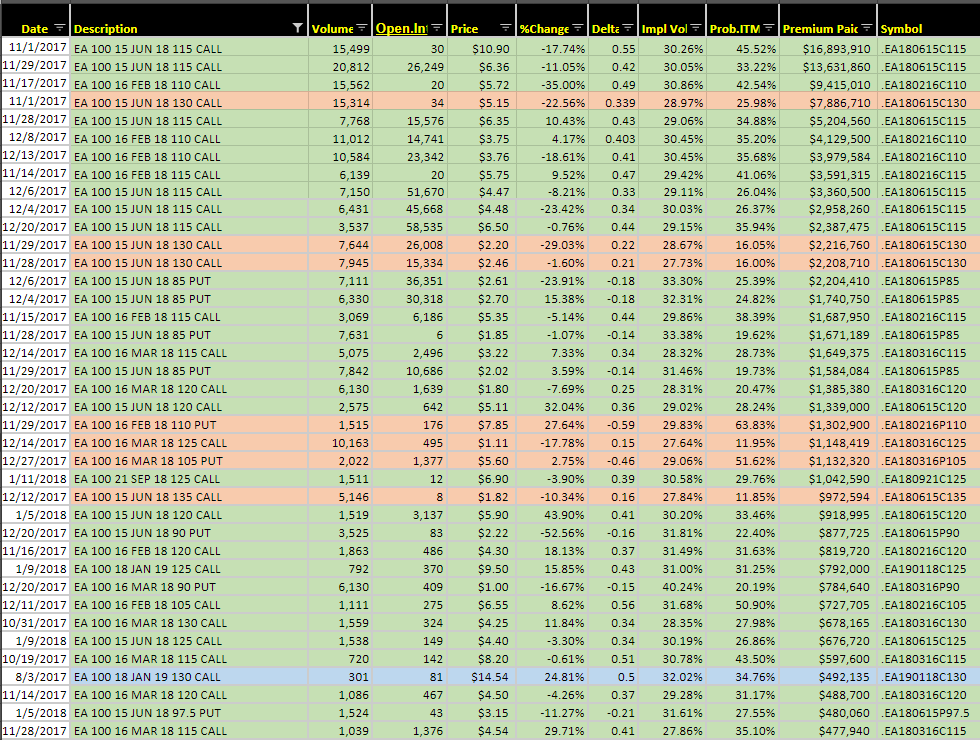Select premium cell $972,594
This screenshot has height=740, width=980.
tap(828, 497)
